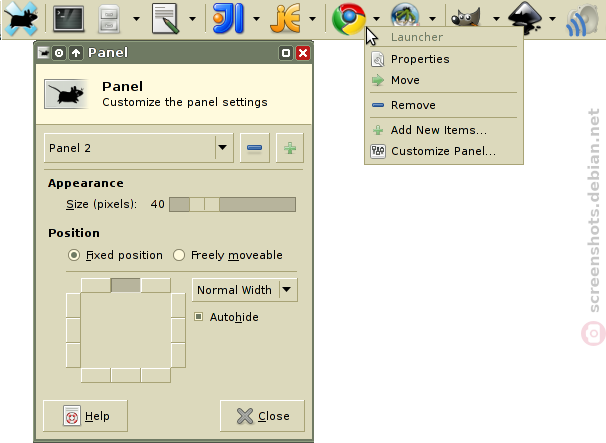Viewport: 606px width, 443px height.
Task: Open the Normal Width dropdown
Action: coord(245,290)
